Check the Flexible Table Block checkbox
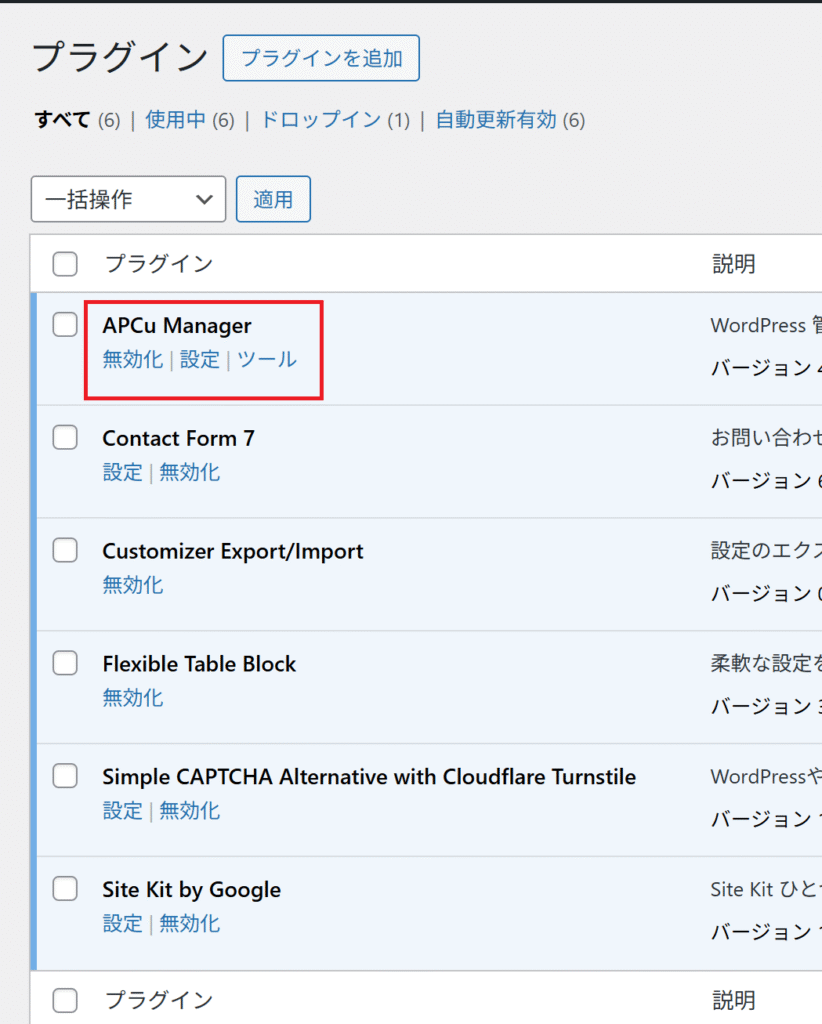822x1024 pixels. pos(65,663)
